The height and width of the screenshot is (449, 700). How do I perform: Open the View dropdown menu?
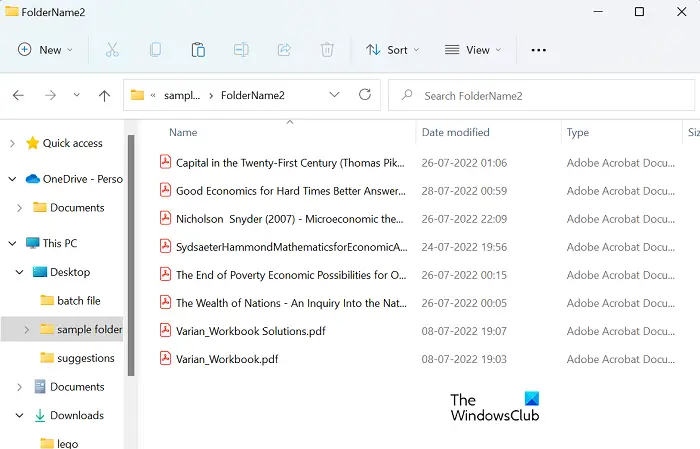473,50
